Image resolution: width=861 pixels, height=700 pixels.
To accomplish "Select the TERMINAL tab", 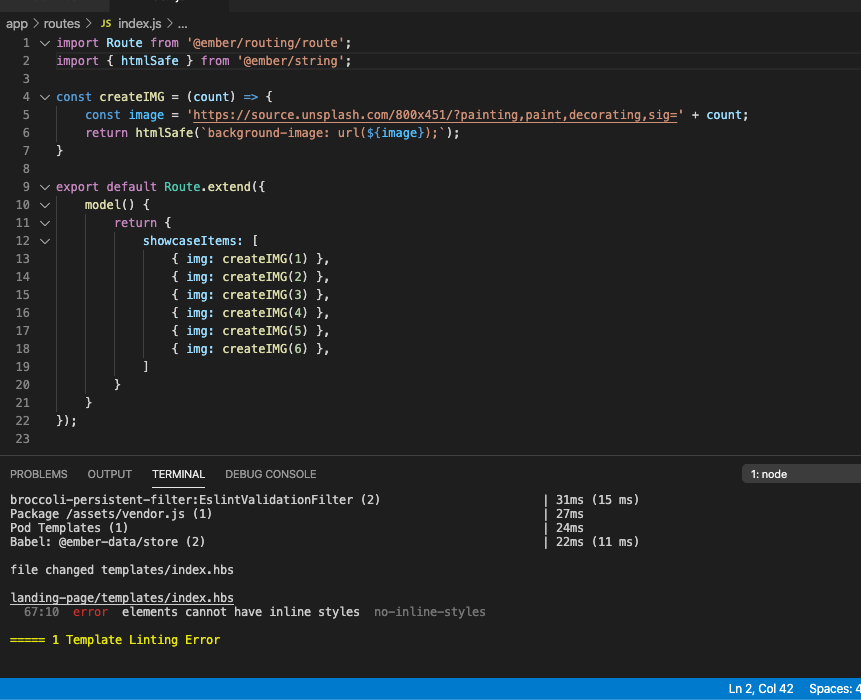I will pos(178,474).
